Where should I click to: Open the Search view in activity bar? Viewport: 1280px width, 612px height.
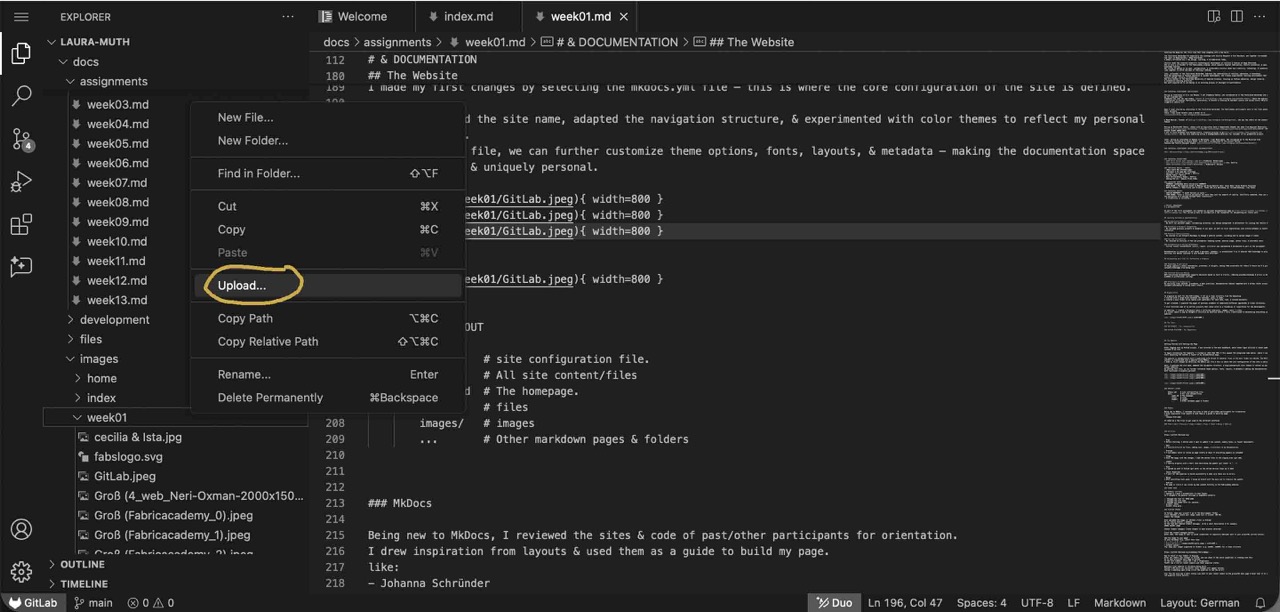pos(21,97)
